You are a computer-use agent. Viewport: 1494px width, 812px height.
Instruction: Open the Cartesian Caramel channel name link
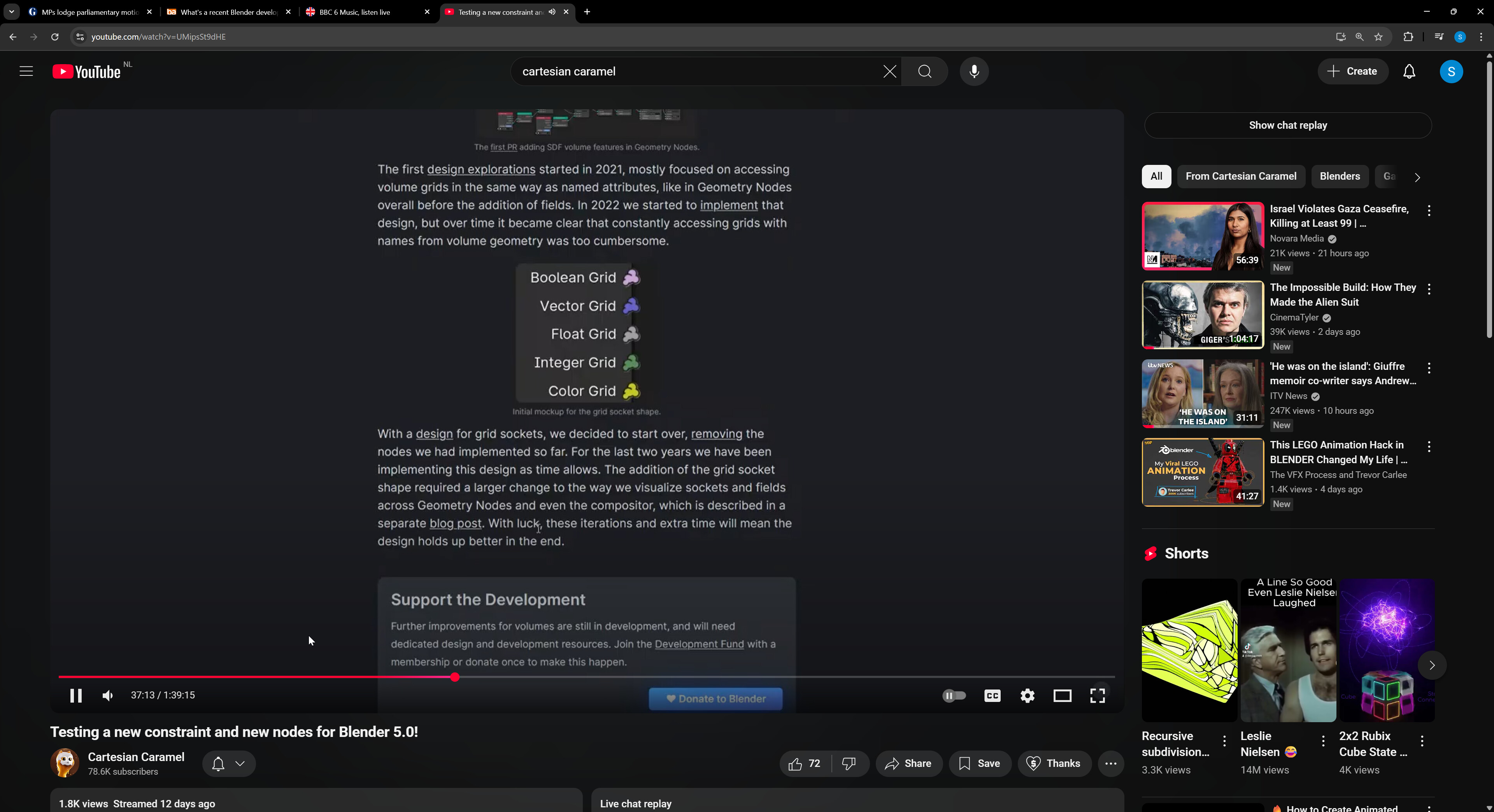pyautogui.click(x=136, y=756)
